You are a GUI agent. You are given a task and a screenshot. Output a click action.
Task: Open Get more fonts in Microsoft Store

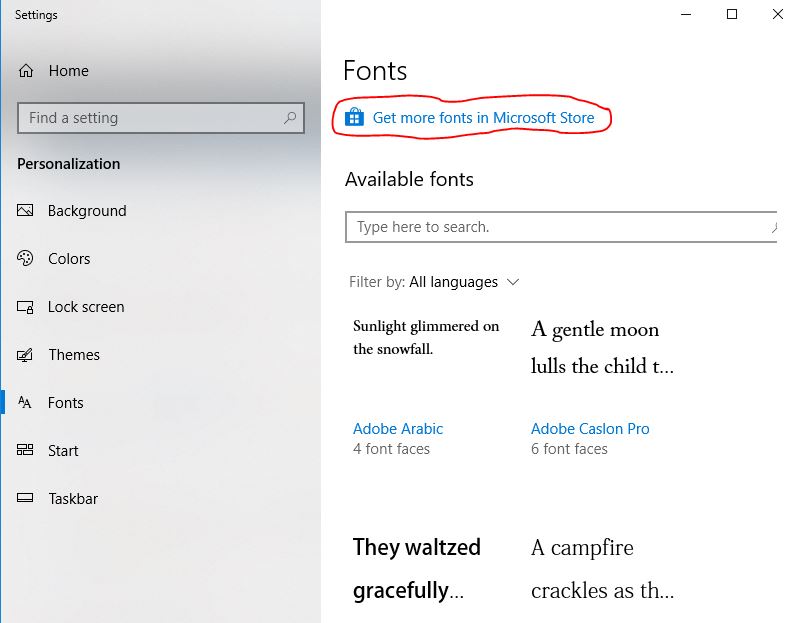coord(483,117)
